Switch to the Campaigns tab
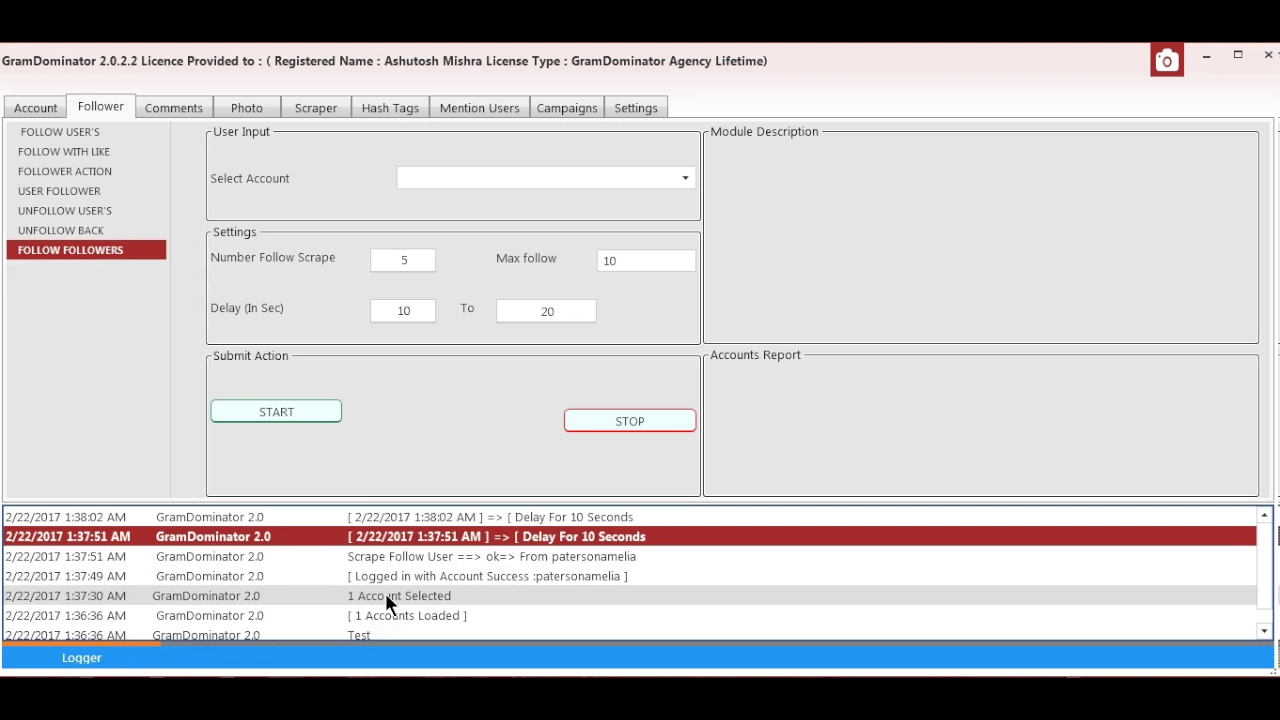The width and height of the screenshot is (1280, 720). coord(567,108)
